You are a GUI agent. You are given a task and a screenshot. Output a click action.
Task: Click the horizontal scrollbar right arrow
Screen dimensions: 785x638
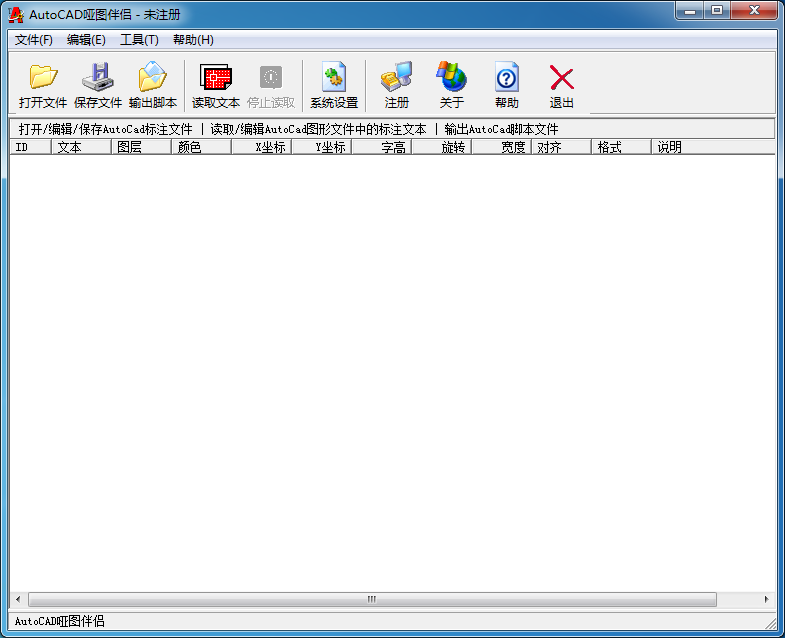point(766,600)
